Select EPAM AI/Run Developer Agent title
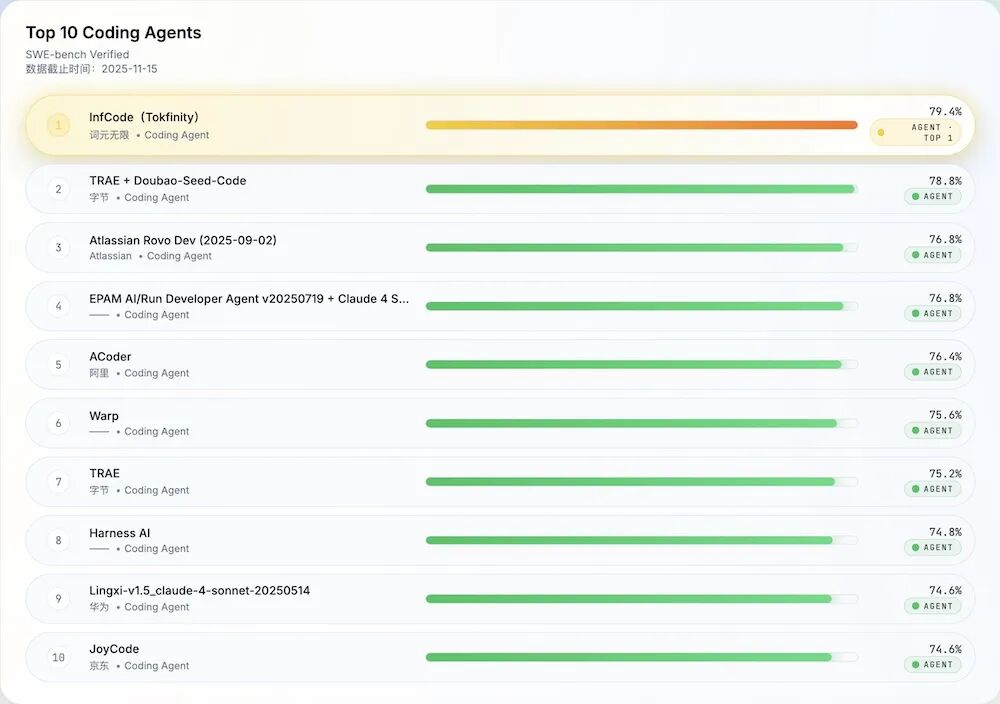The image size is (1000, 704). point(249,298)
